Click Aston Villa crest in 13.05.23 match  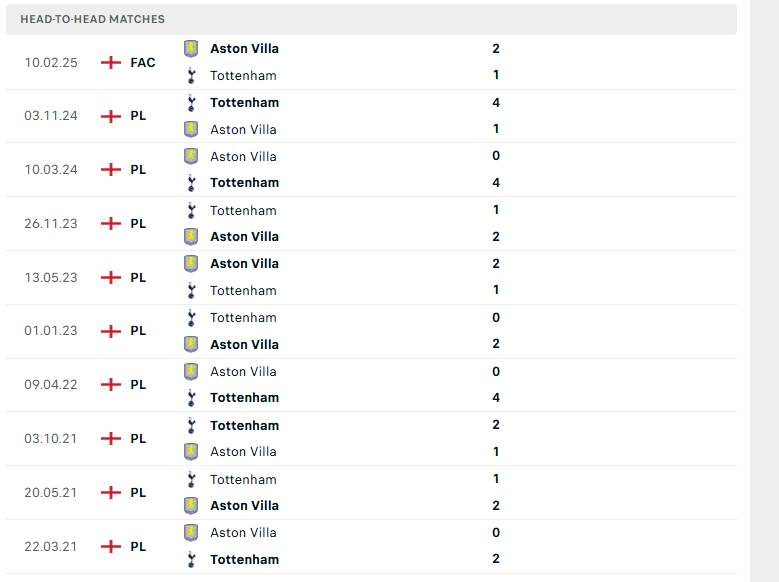[x=191, y=263]
